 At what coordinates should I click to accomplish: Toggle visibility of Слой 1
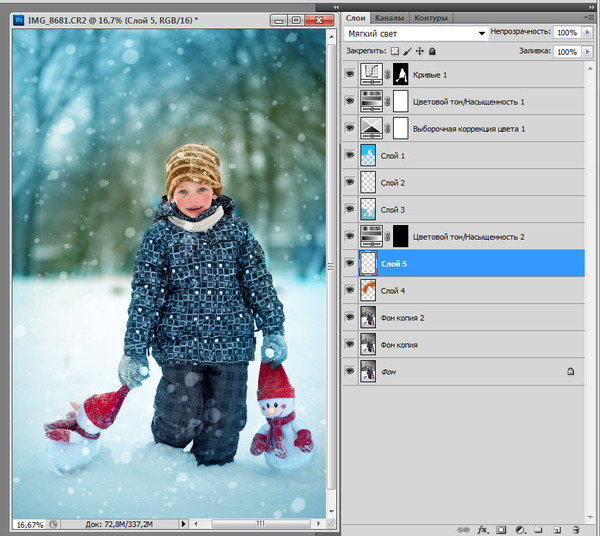coord(349,155)
